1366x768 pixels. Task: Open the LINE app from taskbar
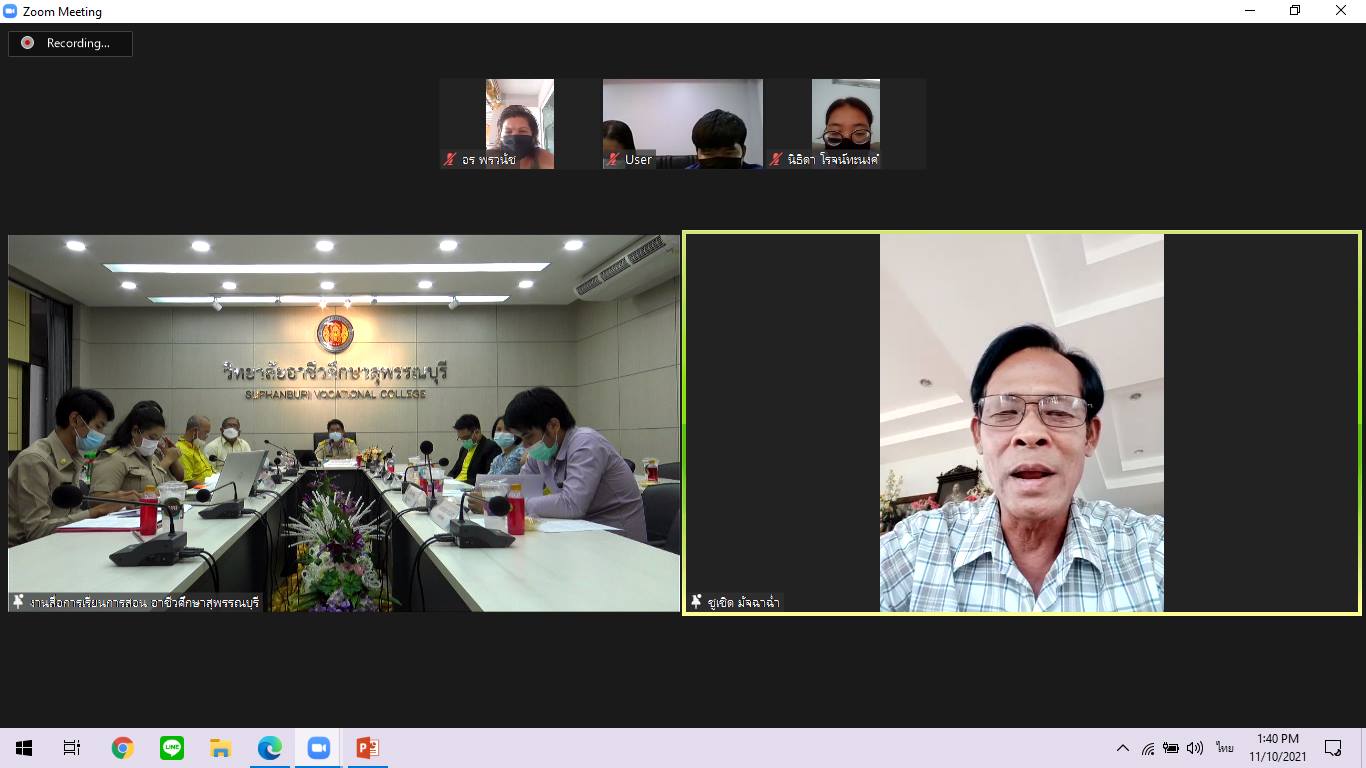click(x=172, y=748)
